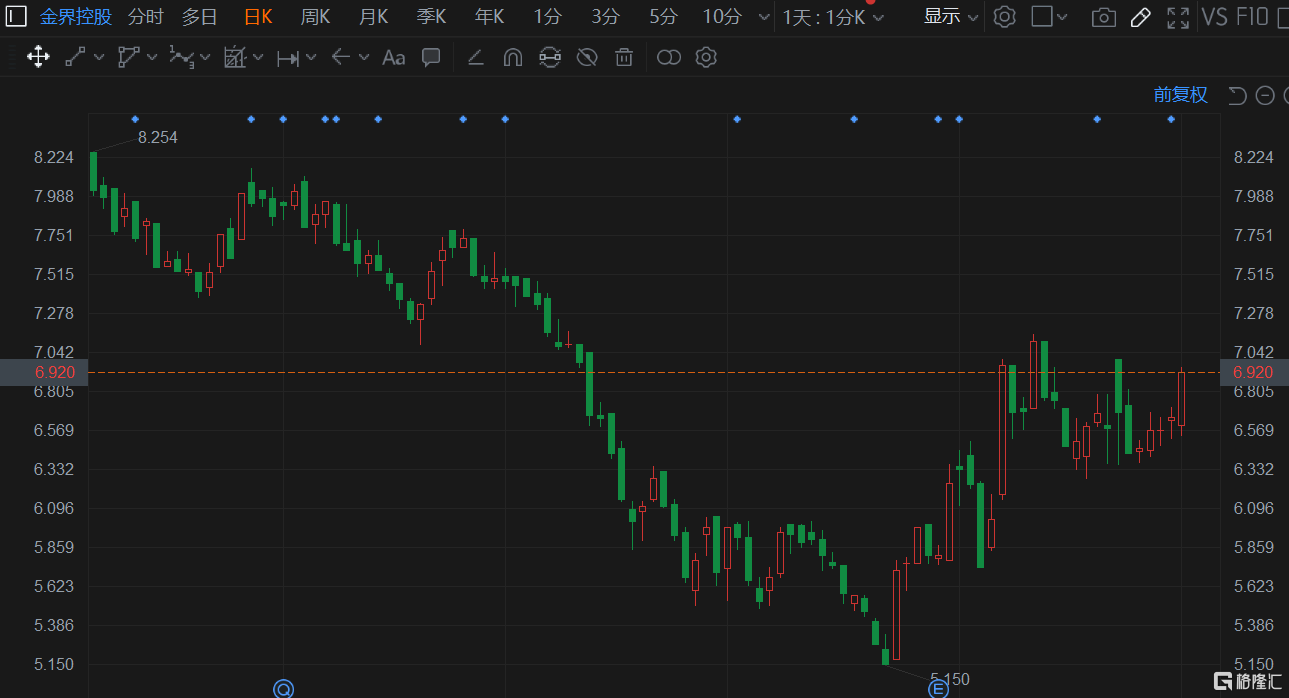Screen dimensions: 1289x698
Task: Select the move/pan crosshair tool
Action: coord(38,57)
